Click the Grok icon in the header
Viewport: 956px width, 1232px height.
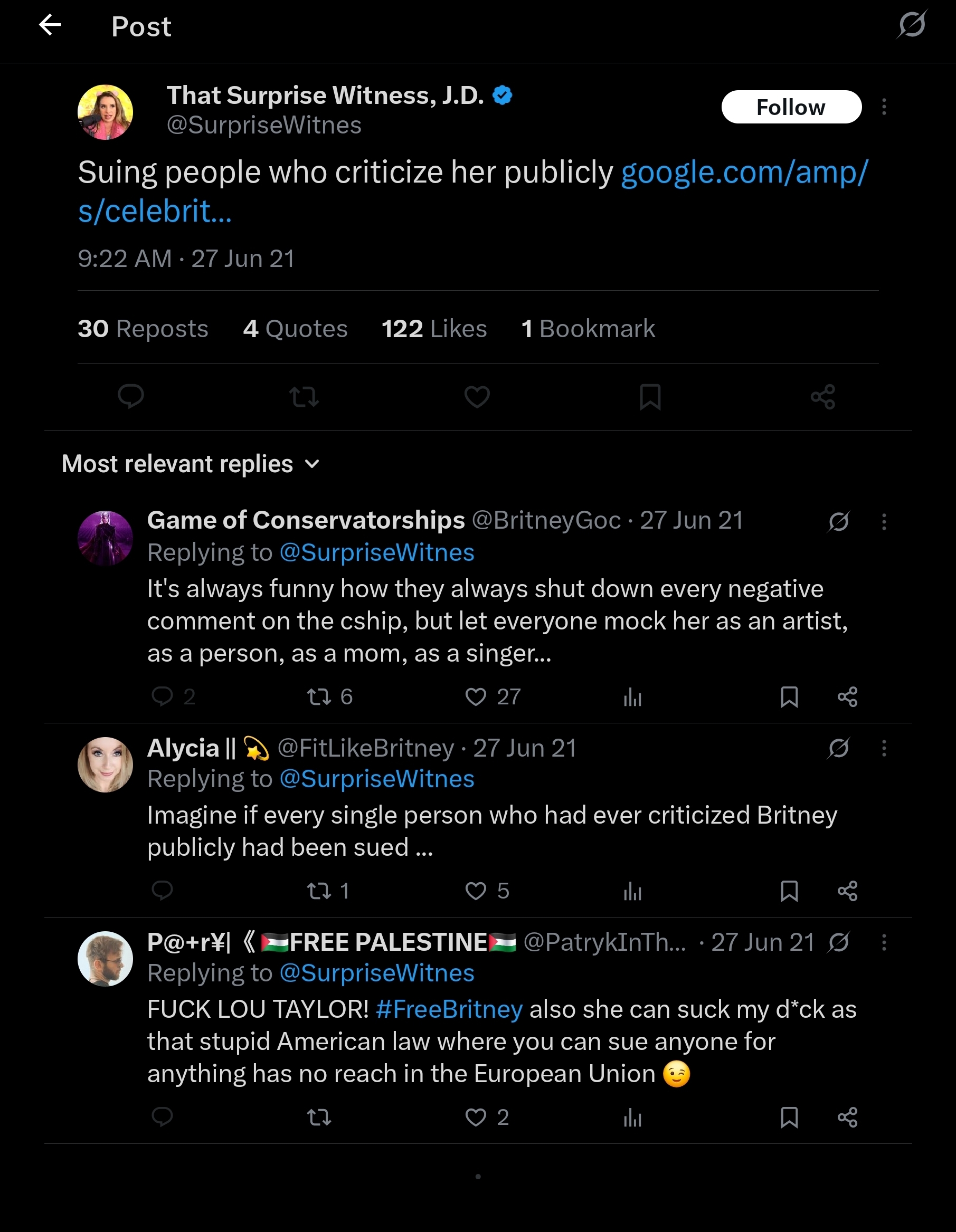point(912,24)
